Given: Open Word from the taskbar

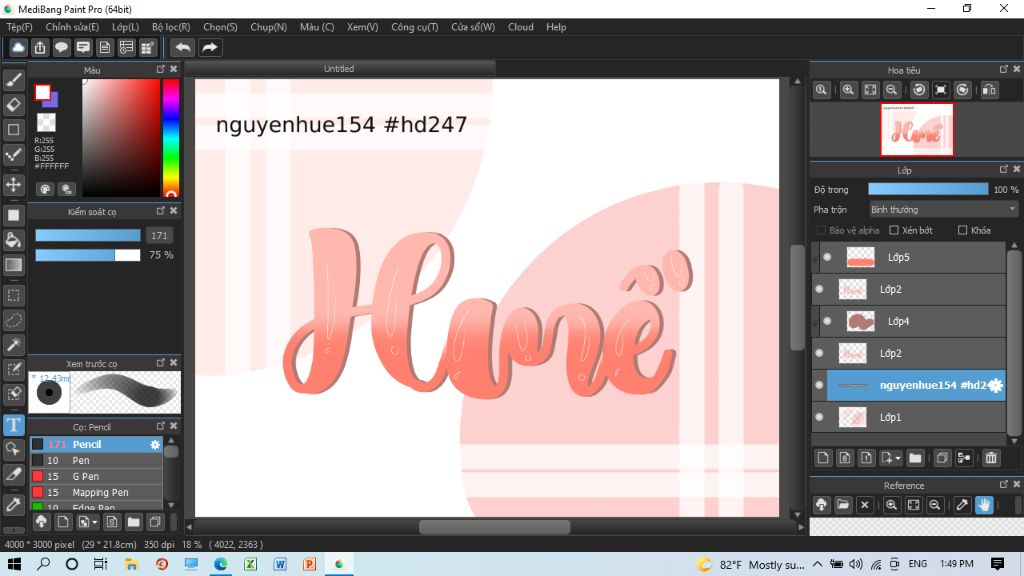Looking at the screenshot, I should click(x=280, y=564).
